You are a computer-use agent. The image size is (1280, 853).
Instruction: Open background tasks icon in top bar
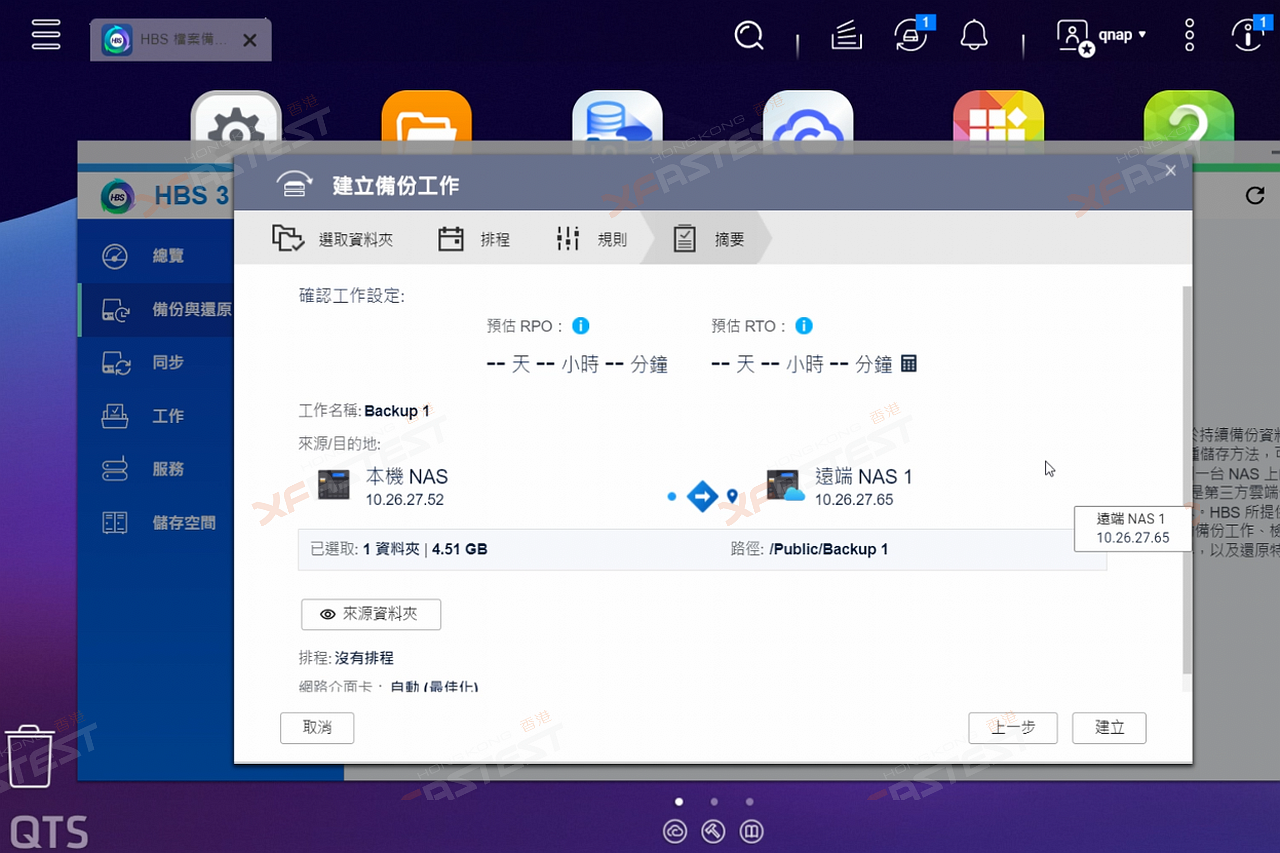(846, 37)
